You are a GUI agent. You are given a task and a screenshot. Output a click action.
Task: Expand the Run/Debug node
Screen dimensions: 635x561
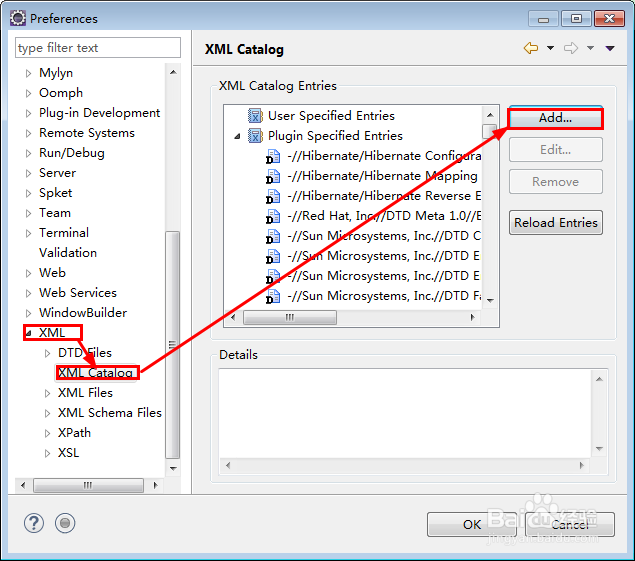[28, 153]
